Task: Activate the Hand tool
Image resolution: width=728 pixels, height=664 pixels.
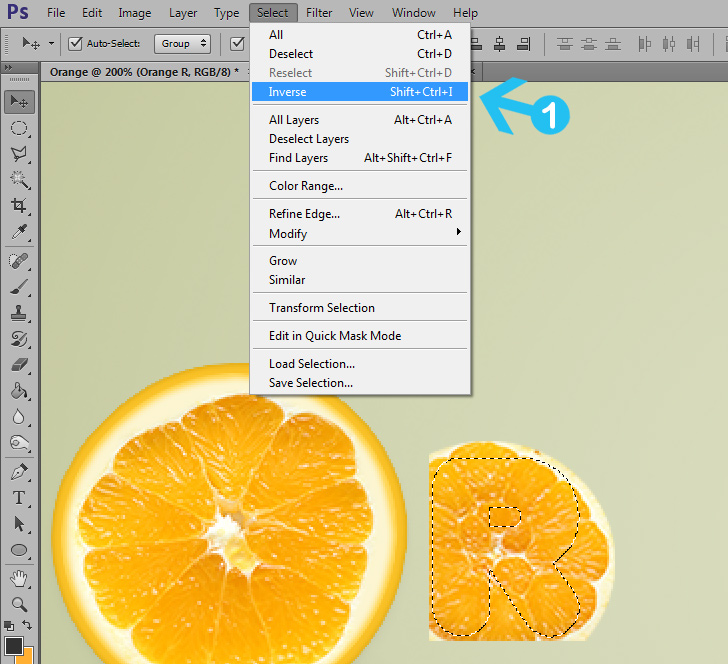Action: pyautogui.click(x=19, y=578)
